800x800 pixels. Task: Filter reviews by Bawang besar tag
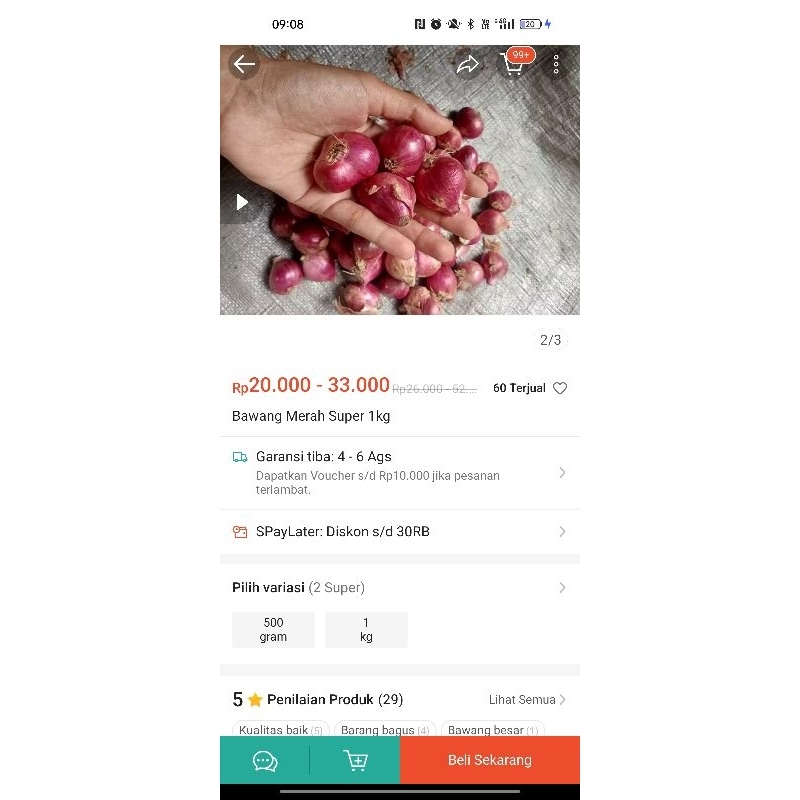493,730
